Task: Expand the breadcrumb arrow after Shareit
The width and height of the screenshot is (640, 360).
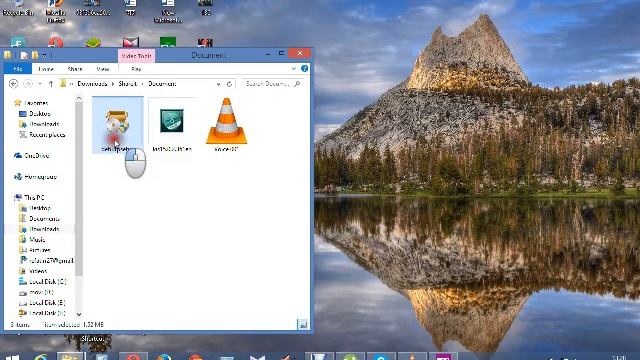Action: (x=142, y=84)
